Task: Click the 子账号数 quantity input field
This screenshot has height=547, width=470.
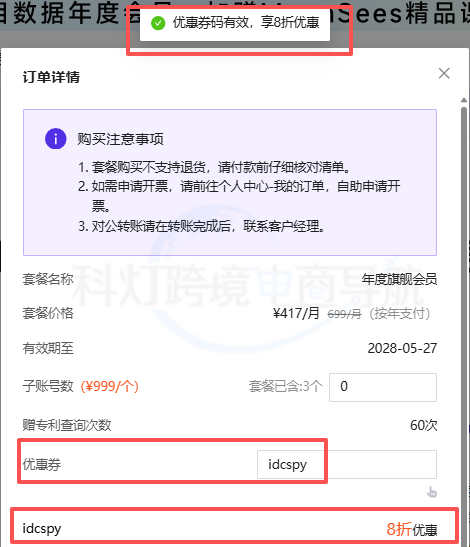Action: [383, 387]
